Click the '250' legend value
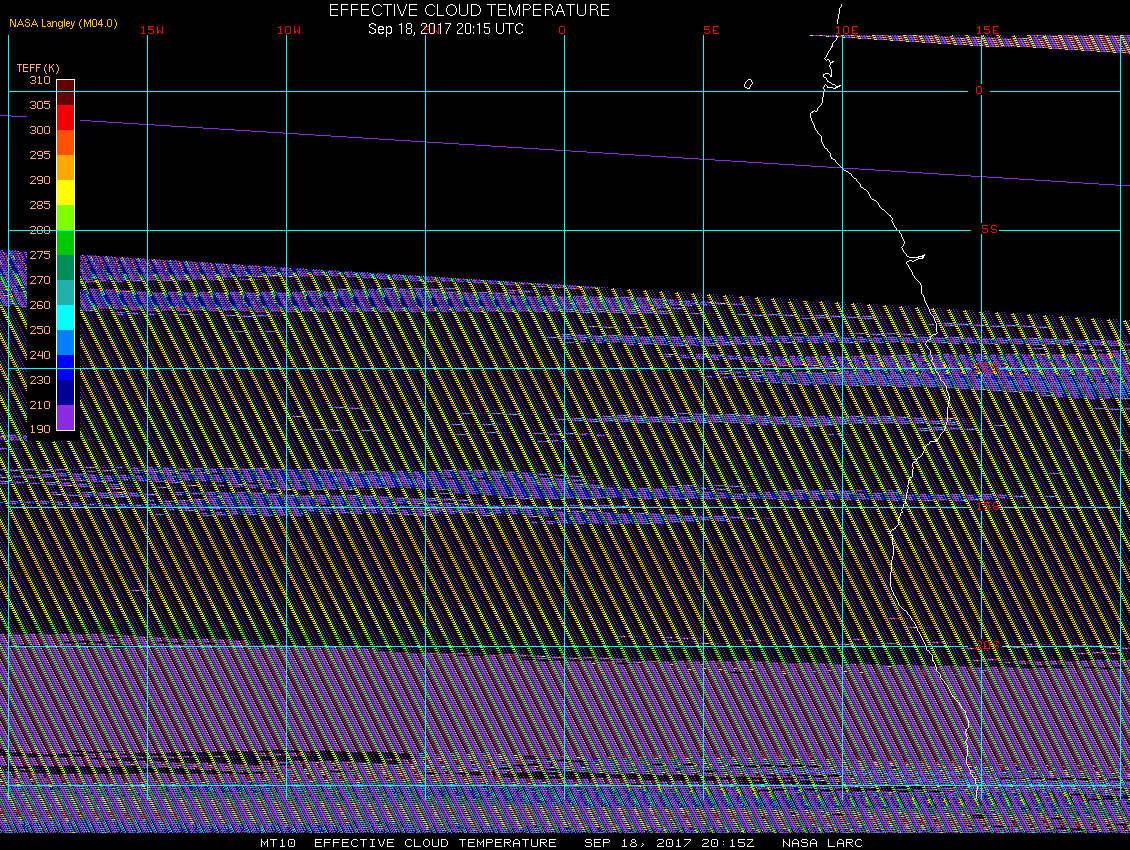This screenshot has width=1130, height=850. 40,330
